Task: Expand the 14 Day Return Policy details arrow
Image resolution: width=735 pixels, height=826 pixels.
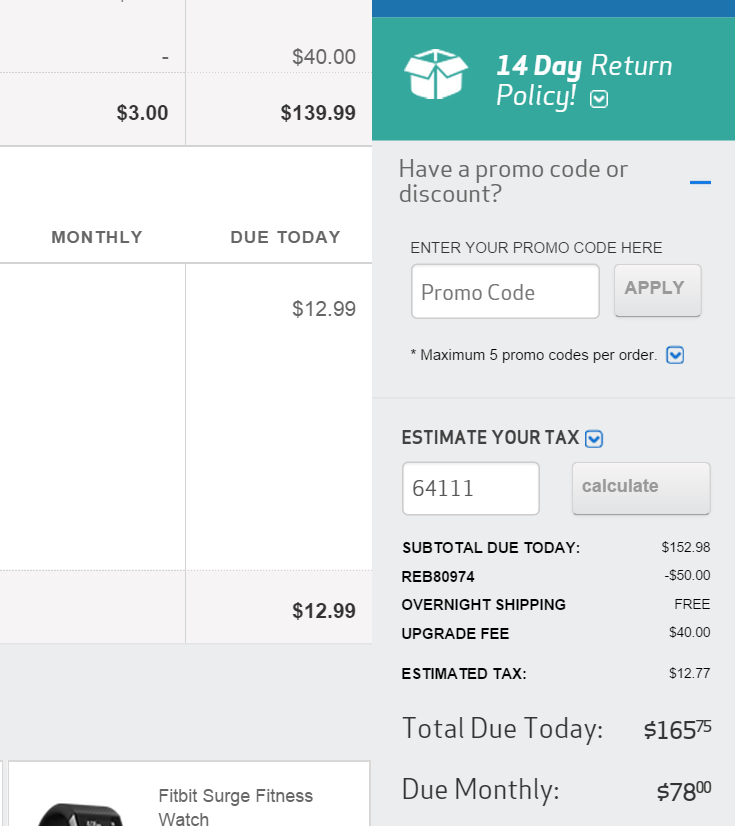Action: tap(599, 99)
